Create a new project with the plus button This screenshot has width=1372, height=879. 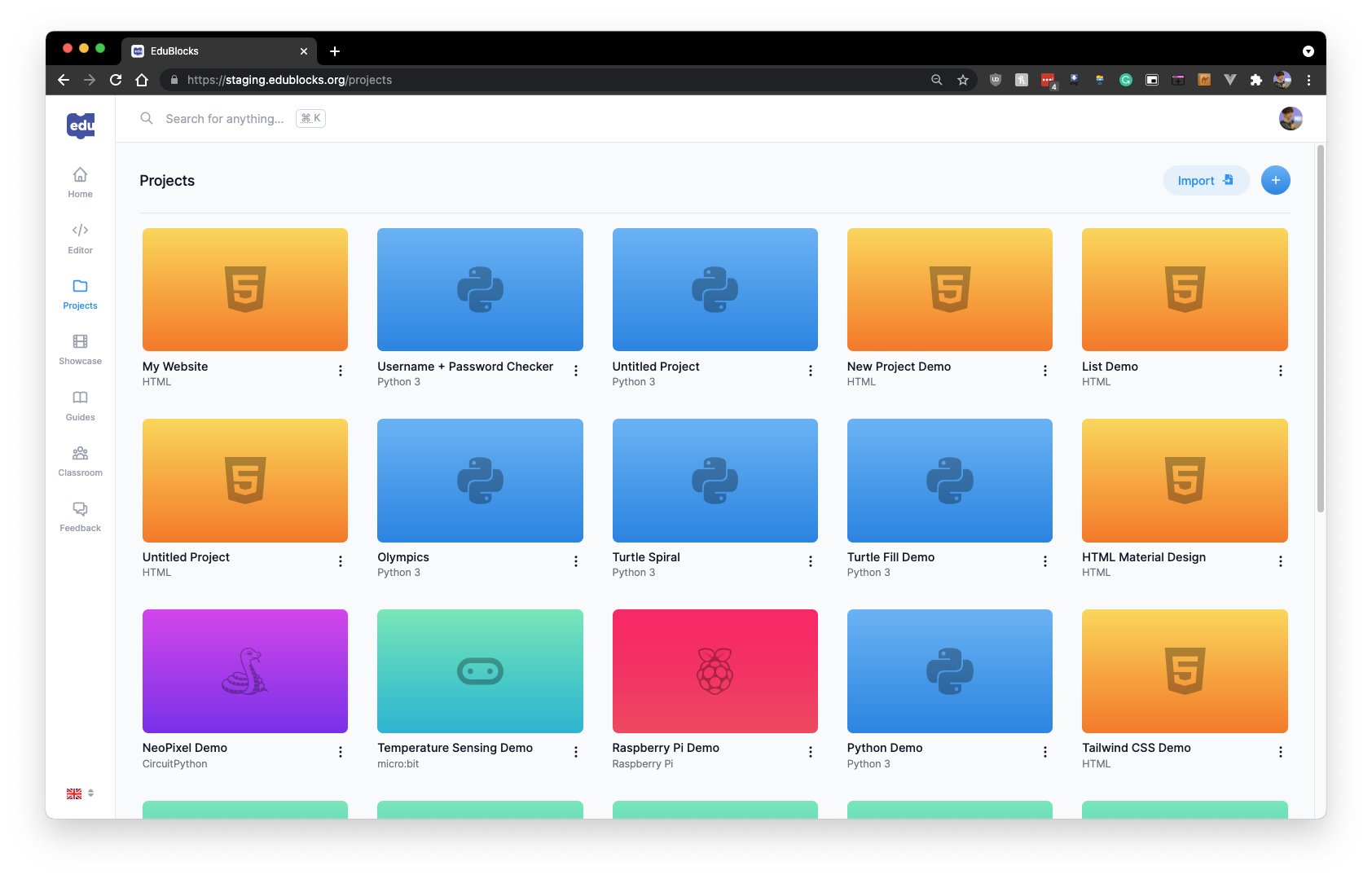tap(1275, 180)
